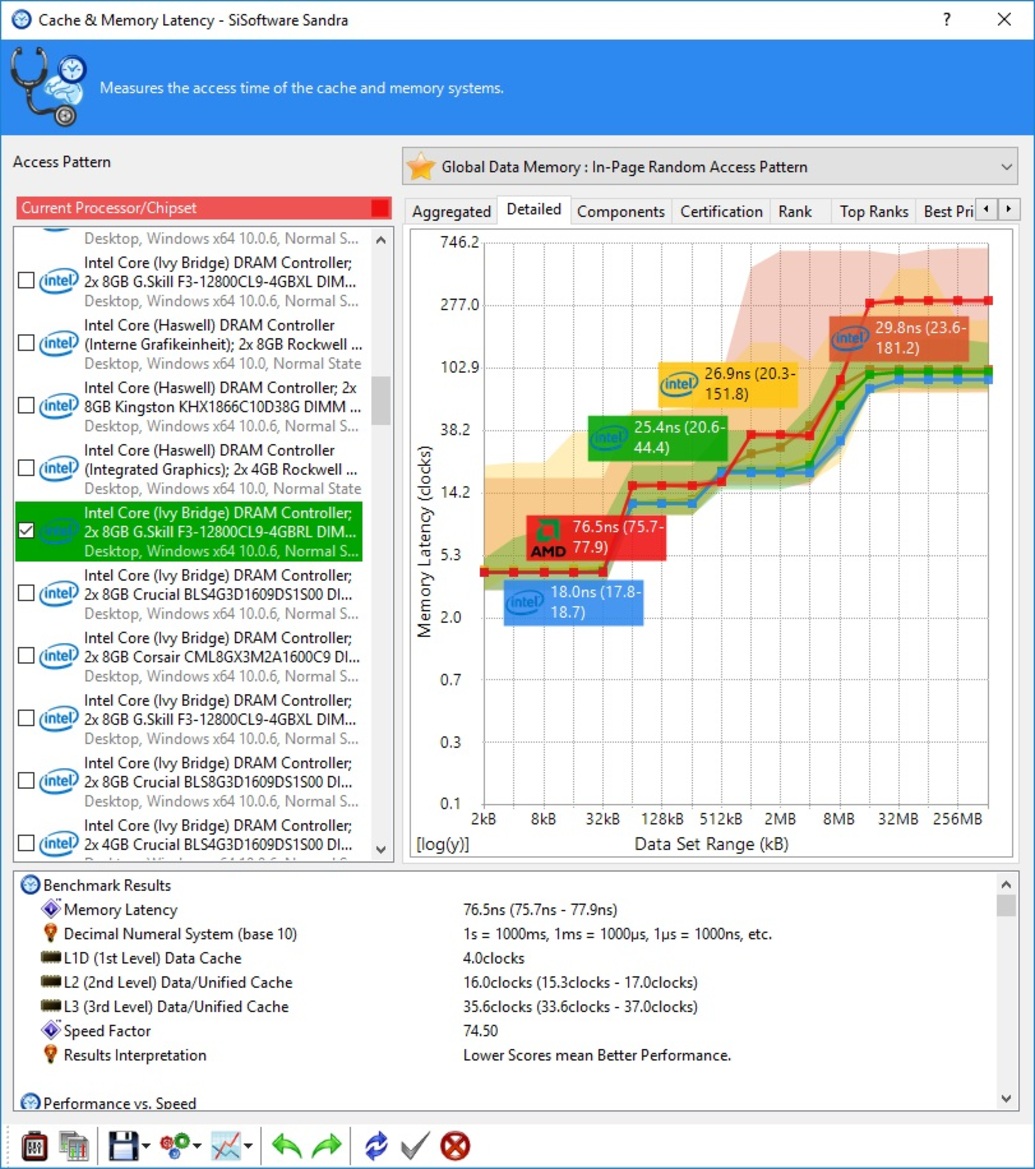Click the gold star icon beside Global Data Memory
The image size is (1035, 1169).
click(421, 166)
